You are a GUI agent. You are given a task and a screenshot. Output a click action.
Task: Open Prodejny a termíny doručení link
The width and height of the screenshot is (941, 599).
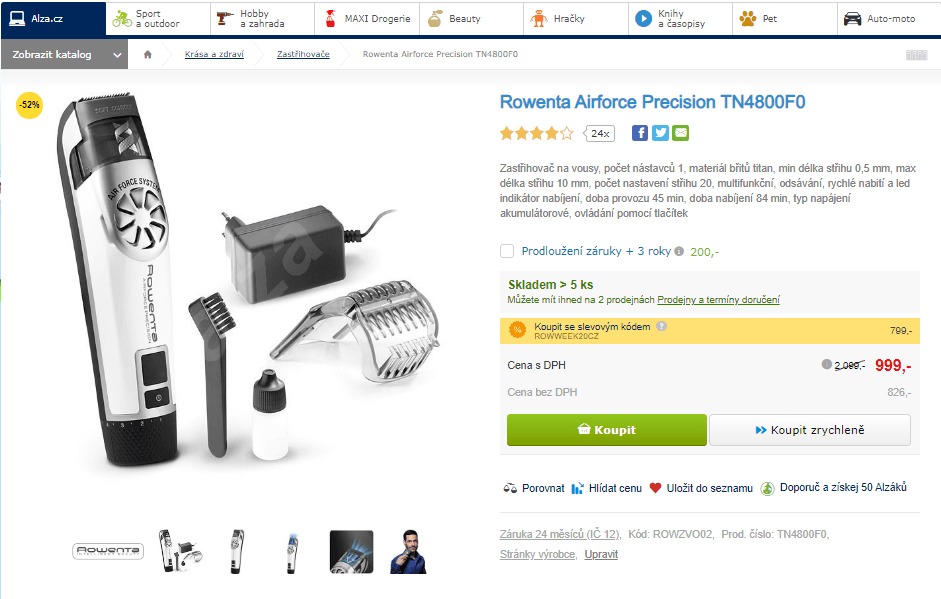718,300
